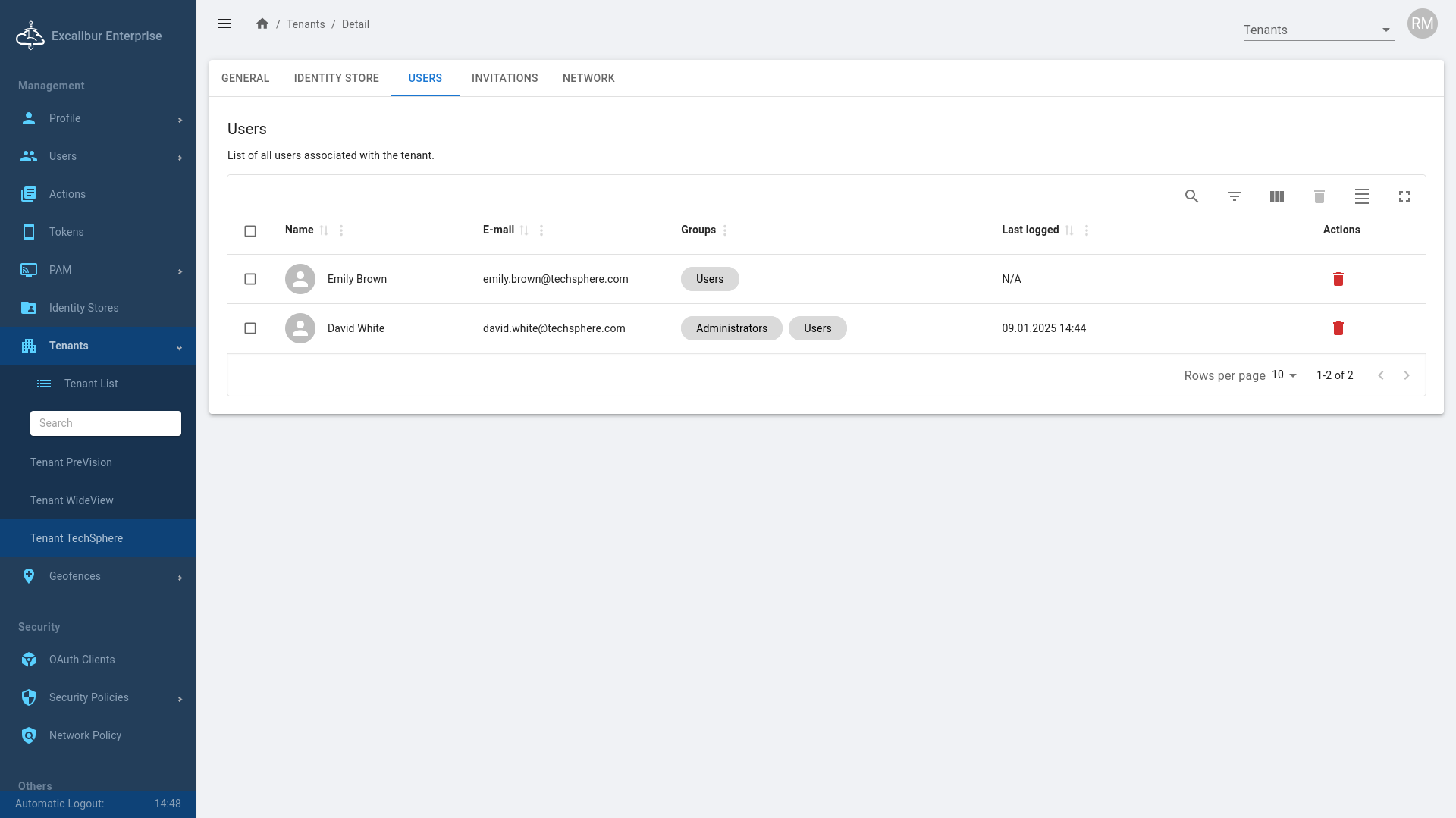Click the tenant Search input field
Screen dimensions: 1456x818
click(105, 423)
